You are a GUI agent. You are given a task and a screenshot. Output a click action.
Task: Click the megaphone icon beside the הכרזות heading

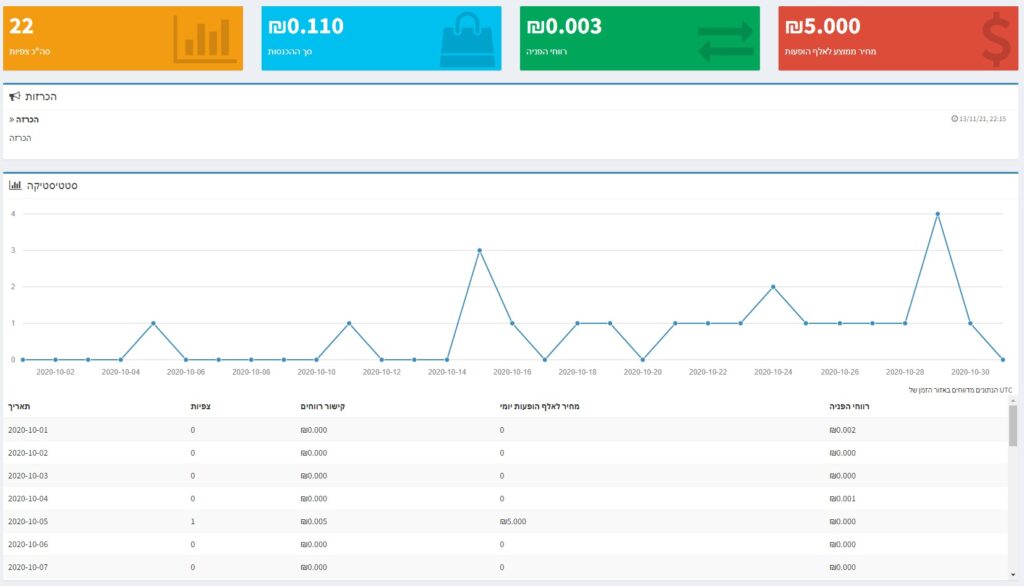coord(15,97)
